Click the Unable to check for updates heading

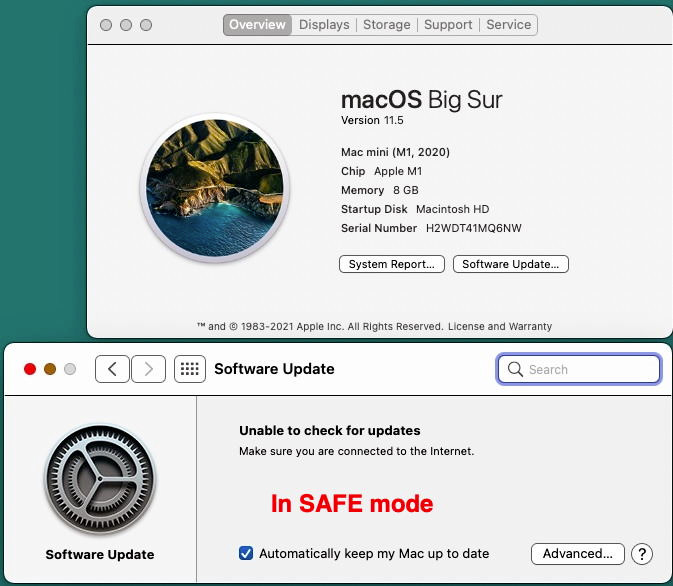330,431
